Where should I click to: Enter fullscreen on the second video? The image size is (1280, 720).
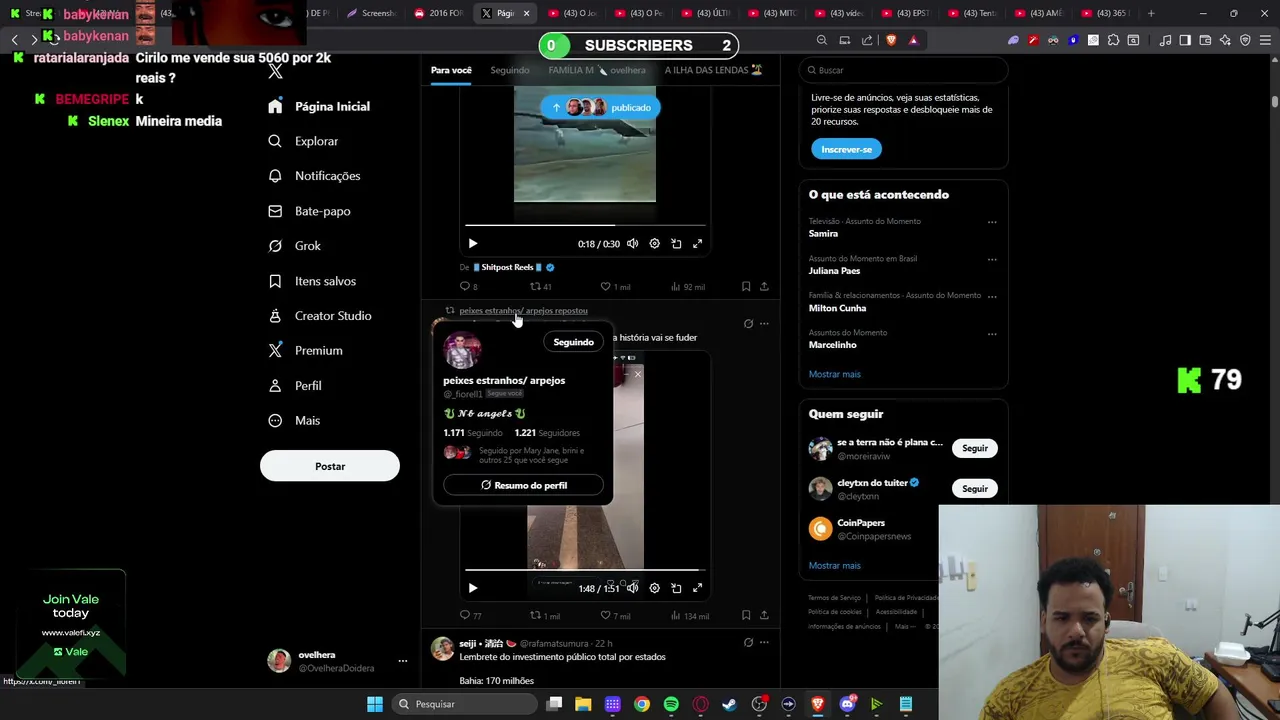coord(698,588)
